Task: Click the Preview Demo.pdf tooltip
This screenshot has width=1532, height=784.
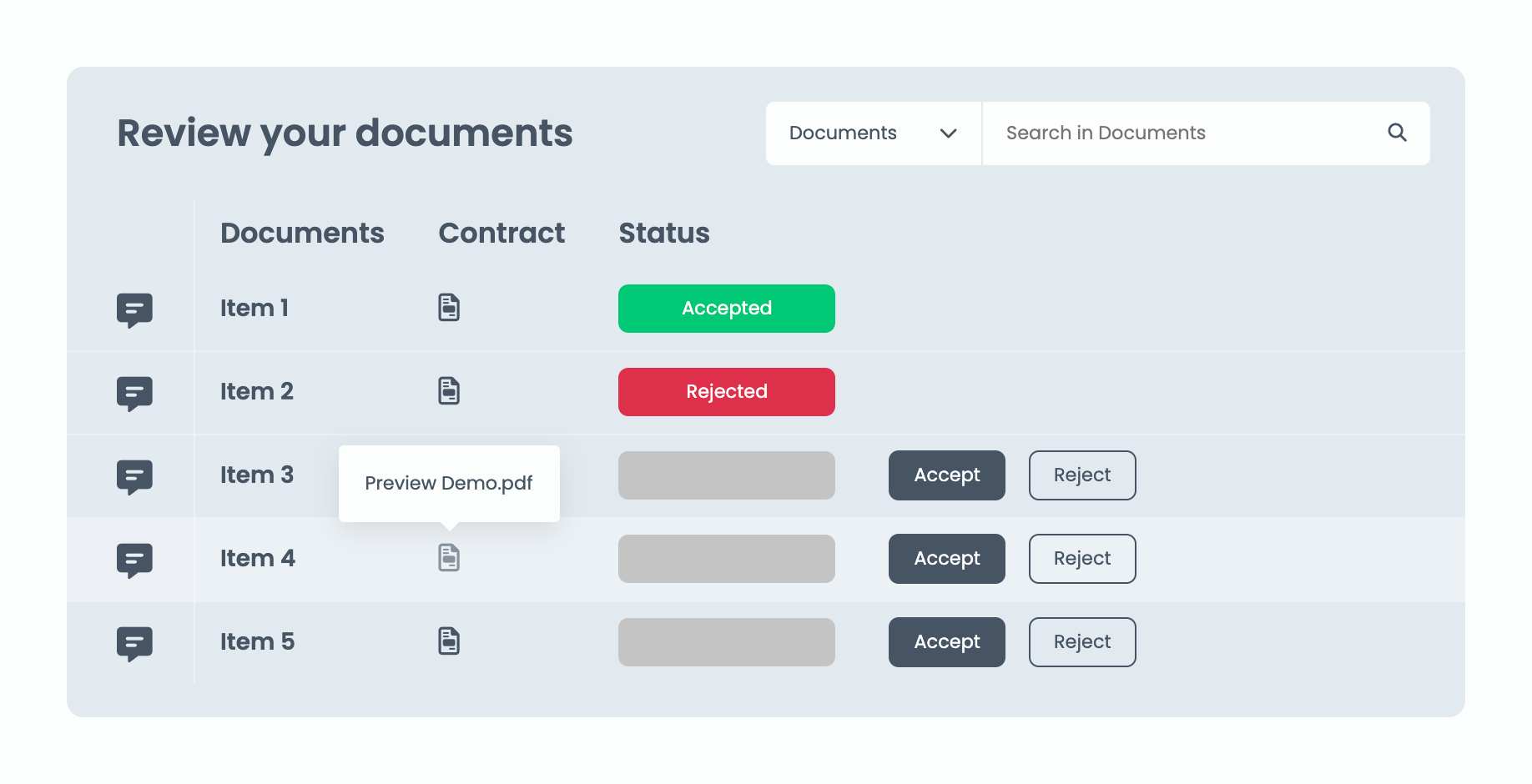Action: pos(449,484)
